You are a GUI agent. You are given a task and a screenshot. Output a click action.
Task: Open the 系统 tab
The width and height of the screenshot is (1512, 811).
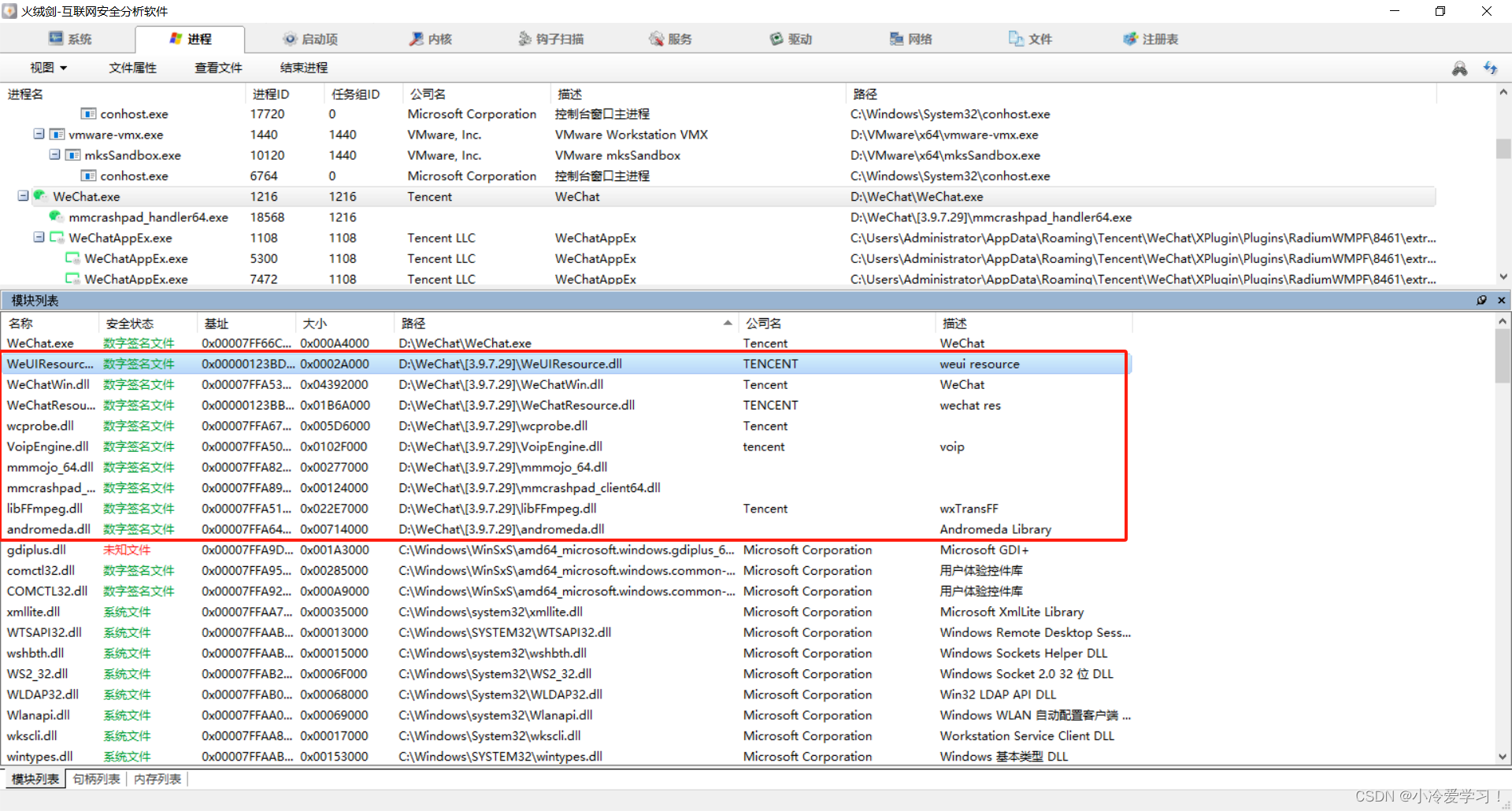pyautogui.click(x=70, y=39)
